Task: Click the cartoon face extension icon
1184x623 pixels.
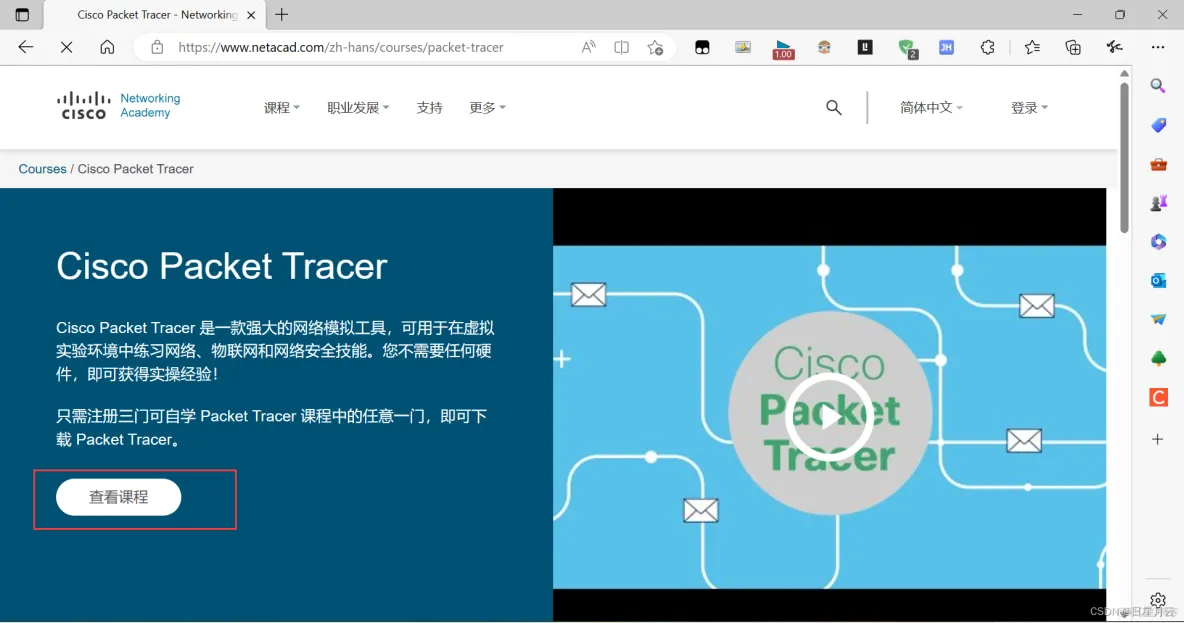Action: coord(824,47)
